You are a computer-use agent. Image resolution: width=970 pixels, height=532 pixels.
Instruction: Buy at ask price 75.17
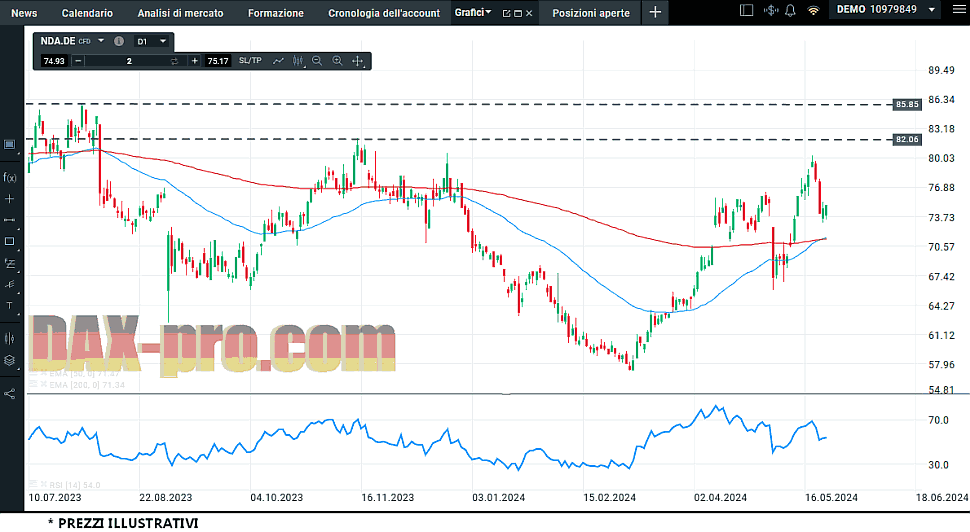pos(218,61)
